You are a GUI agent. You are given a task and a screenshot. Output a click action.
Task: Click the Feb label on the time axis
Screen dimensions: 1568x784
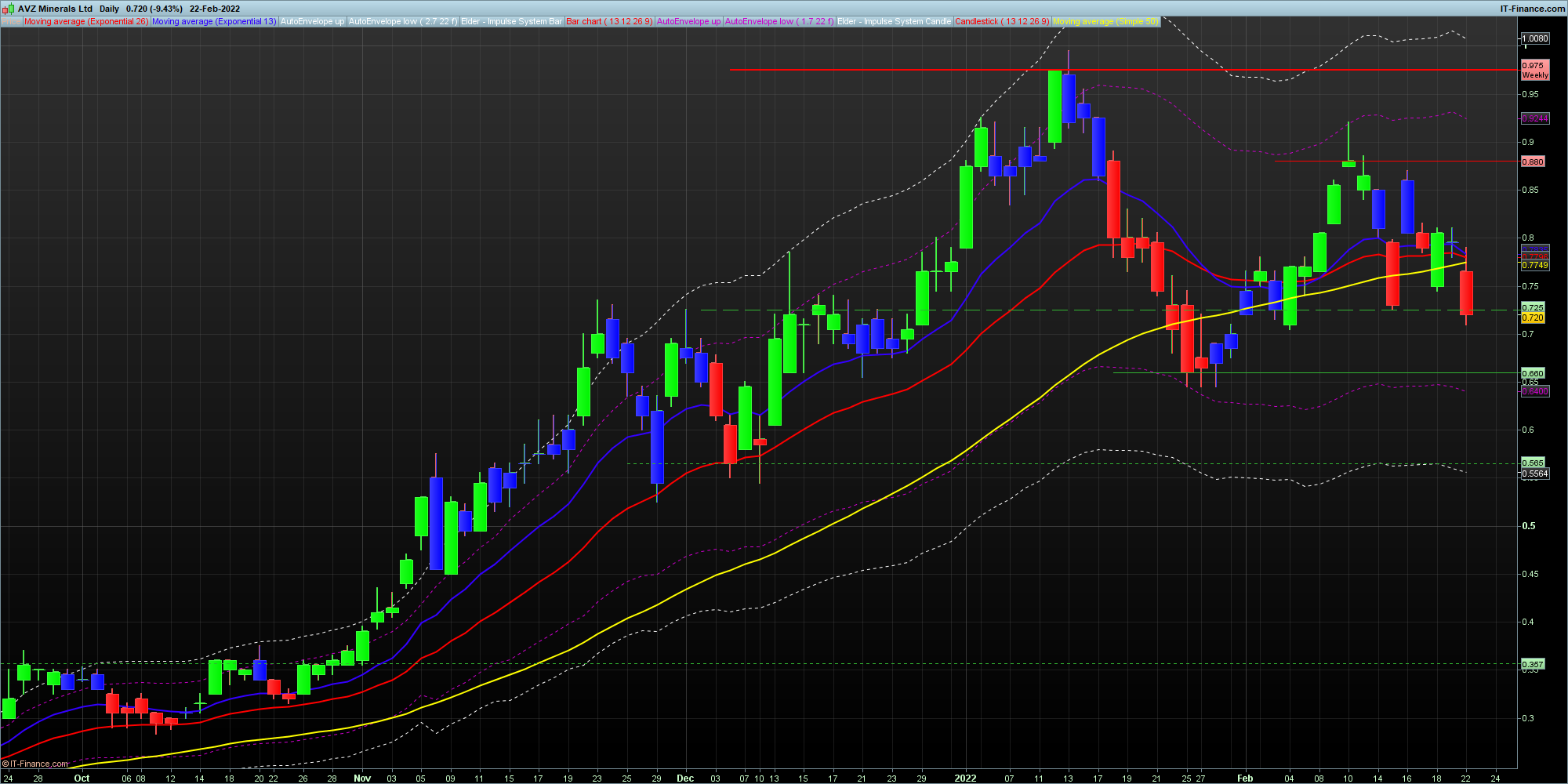click(1245, 779)
